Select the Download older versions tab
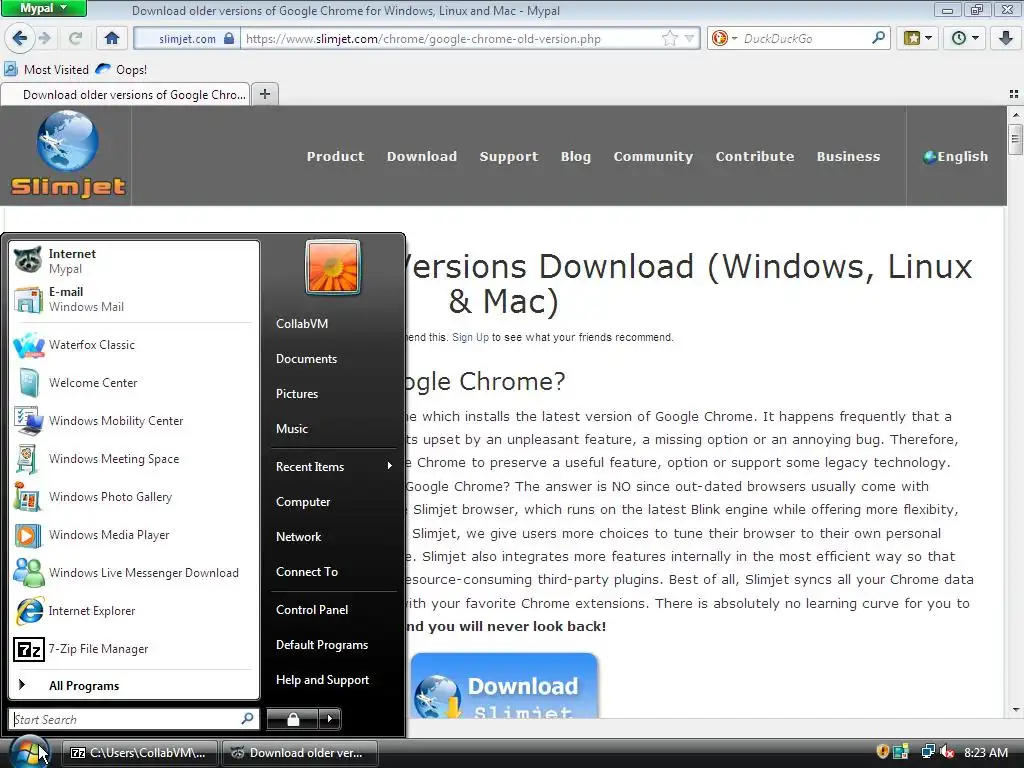Image resolution: width=1024 pixels, height=768 pixels. click(125, 95)
